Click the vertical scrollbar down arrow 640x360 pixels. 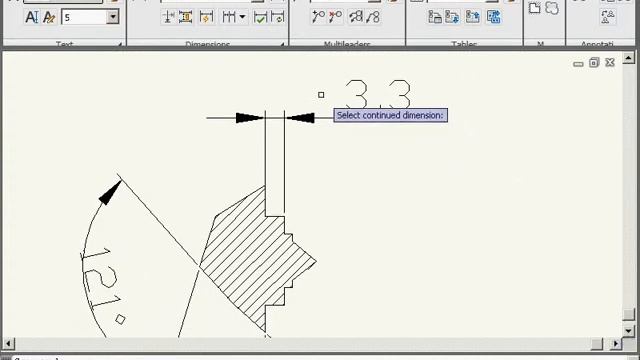pyautogui.click(x=629, y=331)
